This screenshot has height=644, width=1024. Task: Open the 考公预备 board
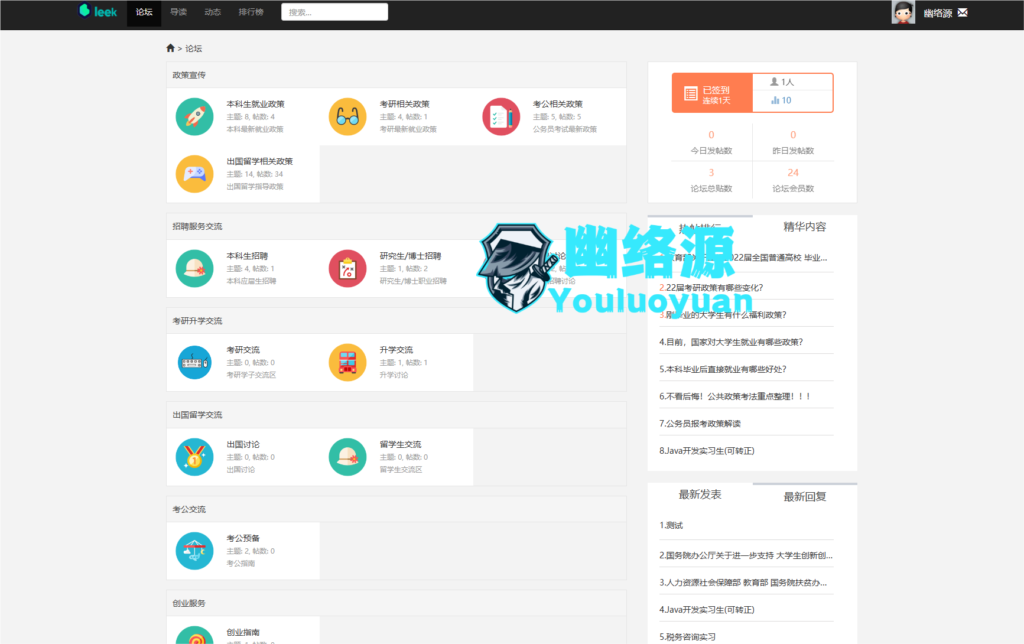tap(243, 538)
